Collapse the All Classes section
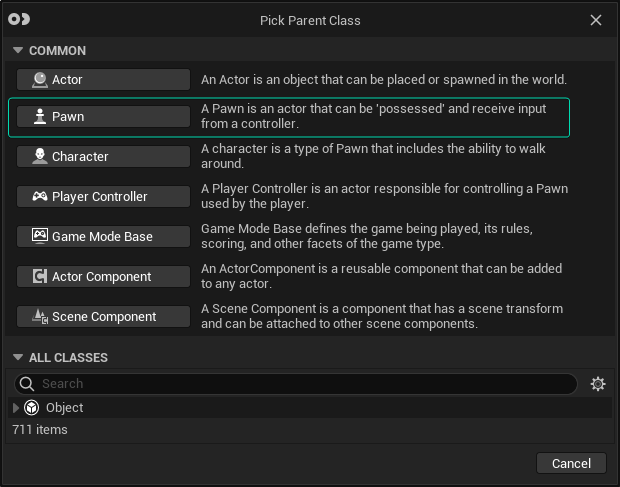The image size is (620, 487). [17, 358]
